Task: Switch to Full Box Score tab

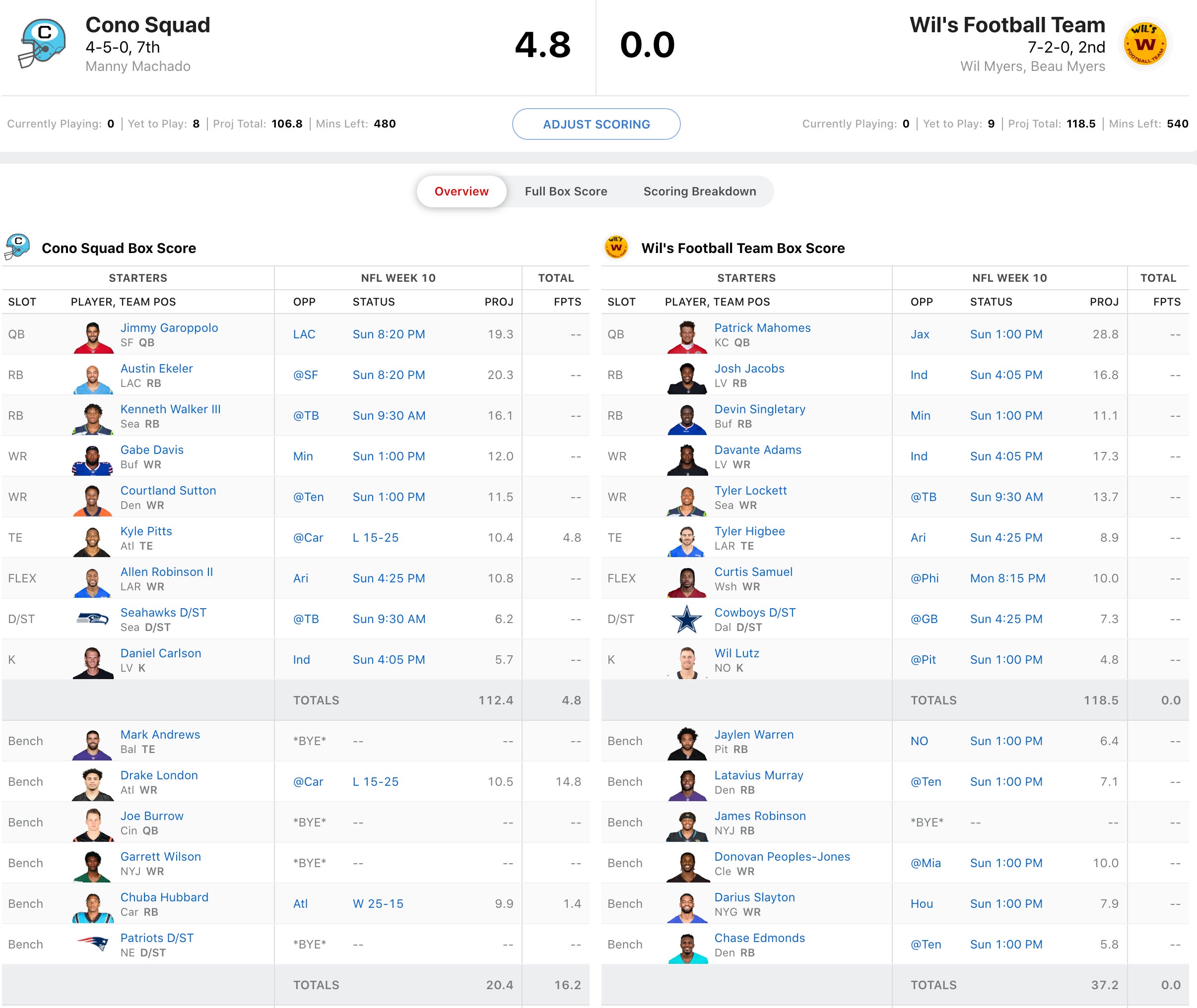Action: click(x=566, y=191)
